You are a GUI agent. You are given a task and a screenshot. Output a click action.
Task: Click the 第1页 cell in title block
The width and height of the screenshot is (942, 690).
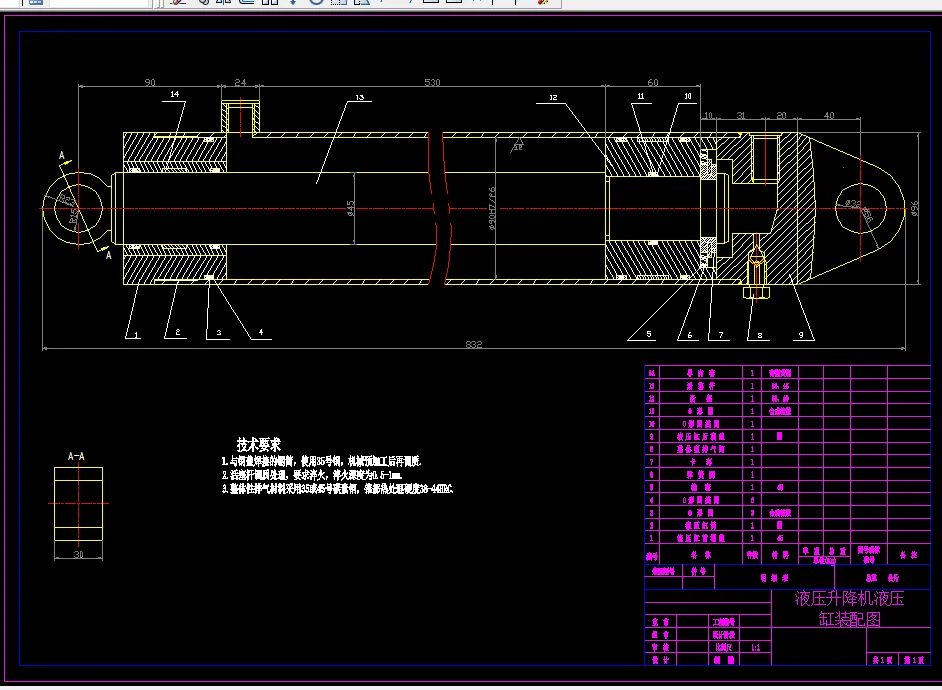coord(914,660)
